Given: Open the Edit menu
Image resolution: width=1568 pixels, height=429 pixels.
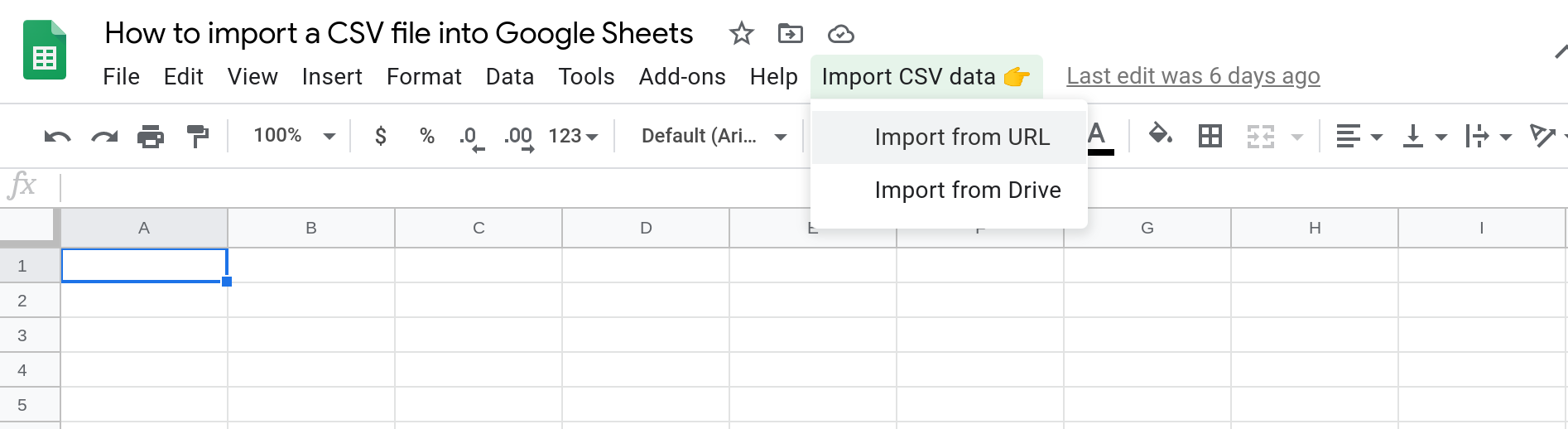Looking at the screenshot, I should point(184,77).
